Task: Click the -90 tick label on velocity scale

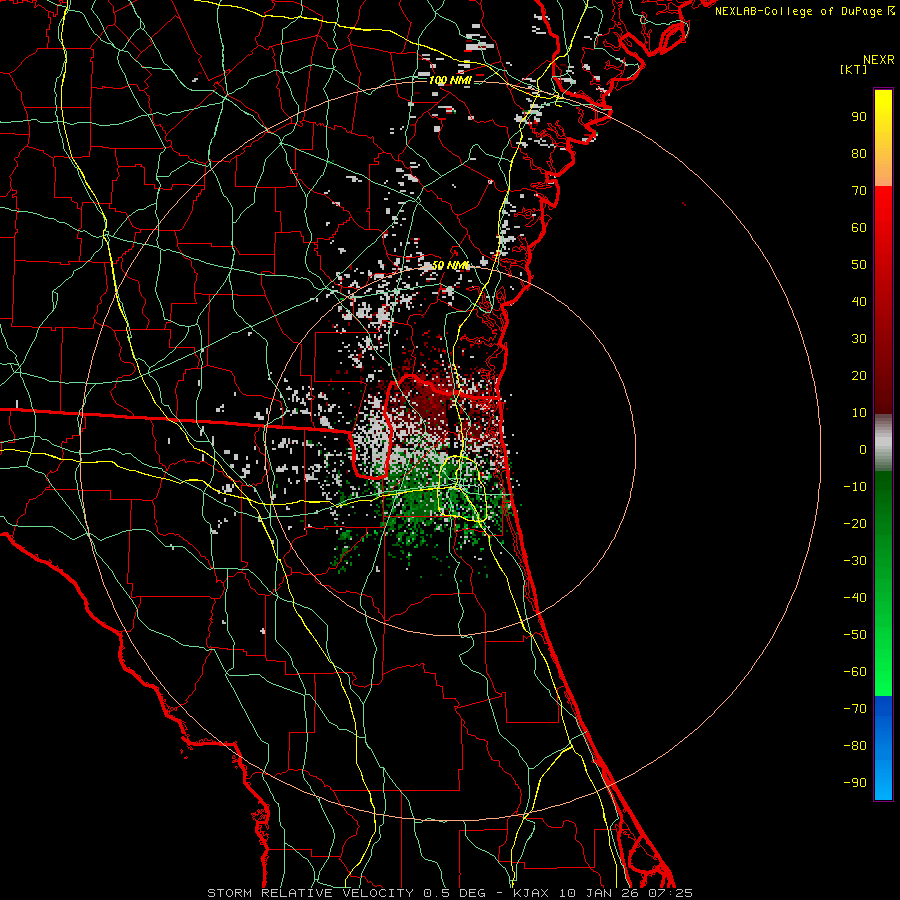Action: [855, 783]
